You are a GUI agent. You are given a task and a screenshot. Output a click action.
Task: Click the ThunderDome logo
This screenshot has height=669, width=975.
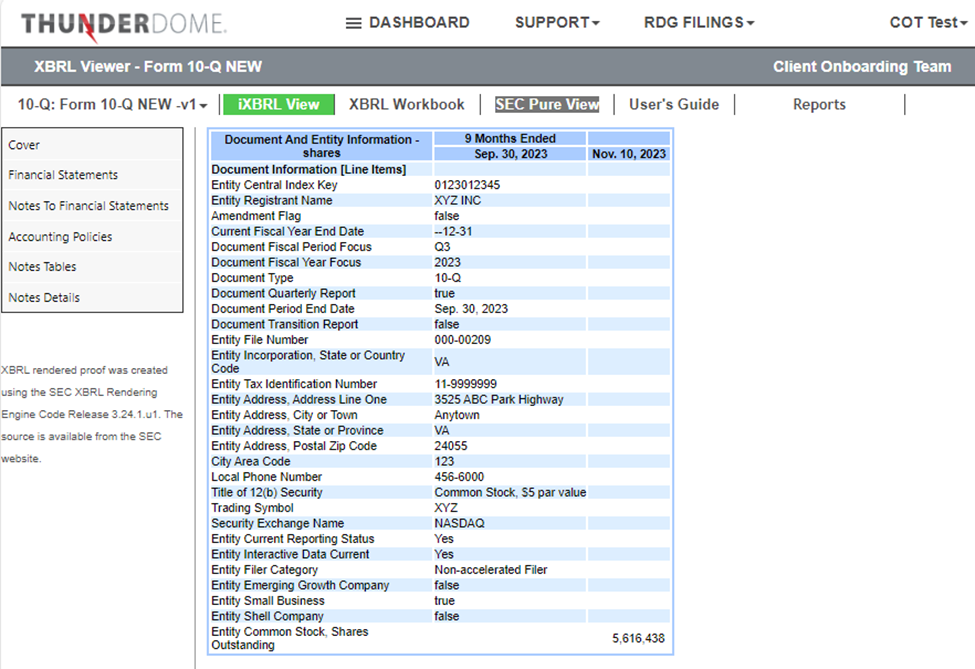pyautogui.click(x=123, y=24)
